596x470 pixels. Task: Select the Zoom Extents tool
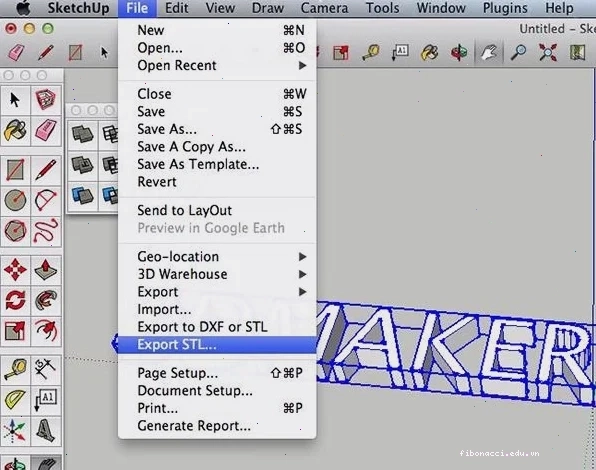click(548, 52)
